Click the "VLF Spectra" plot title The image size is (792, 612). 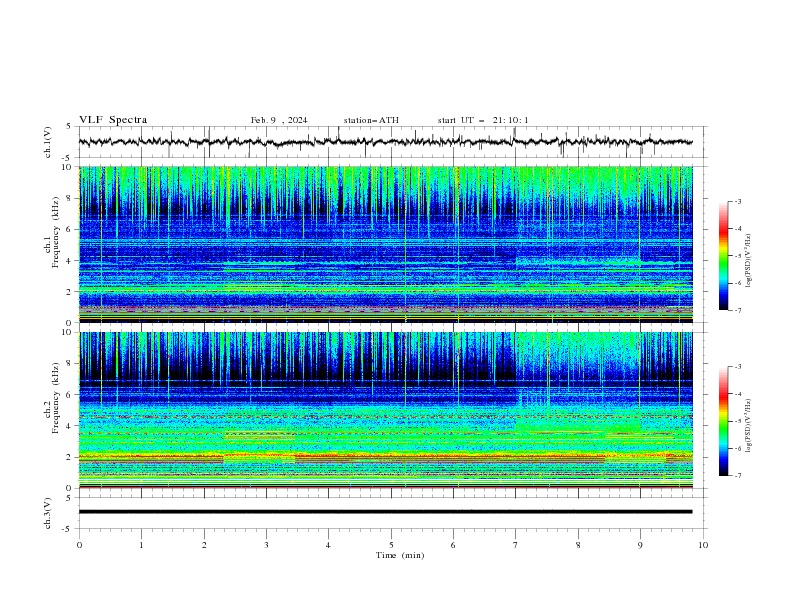pos(113,120)
